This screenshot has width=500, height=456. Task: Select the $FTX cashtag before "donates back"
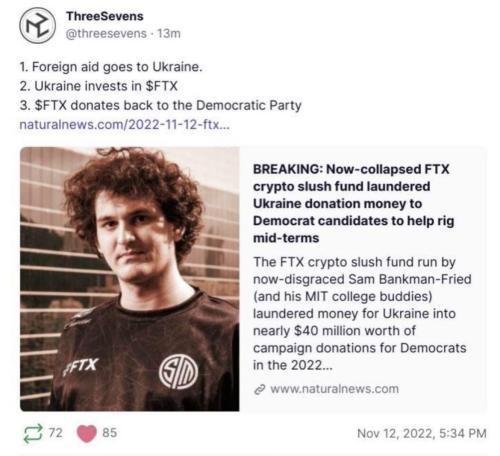[x=51, y=105]
